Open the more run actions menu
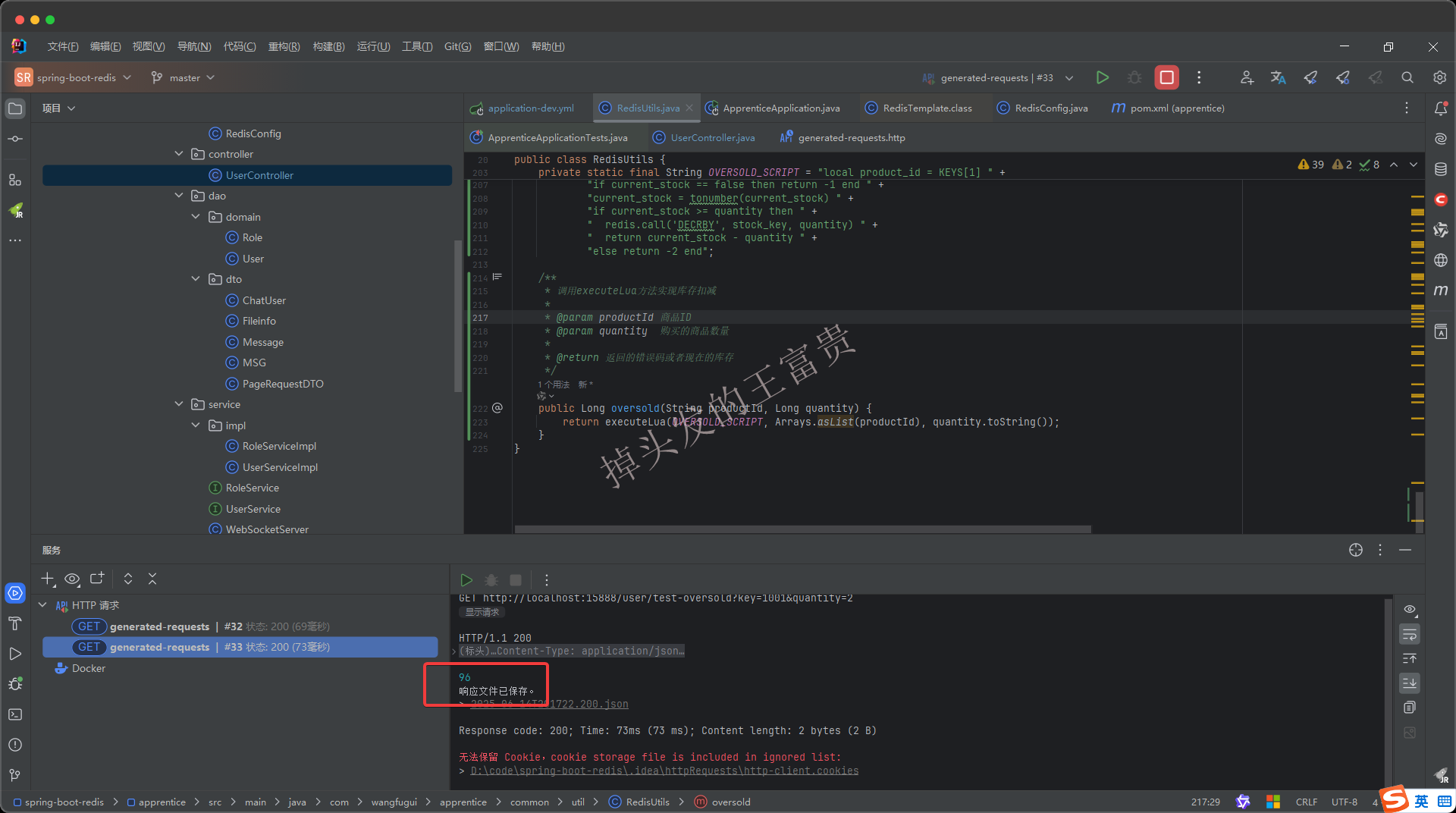The image size is (1456, 813). [1199, 77]
